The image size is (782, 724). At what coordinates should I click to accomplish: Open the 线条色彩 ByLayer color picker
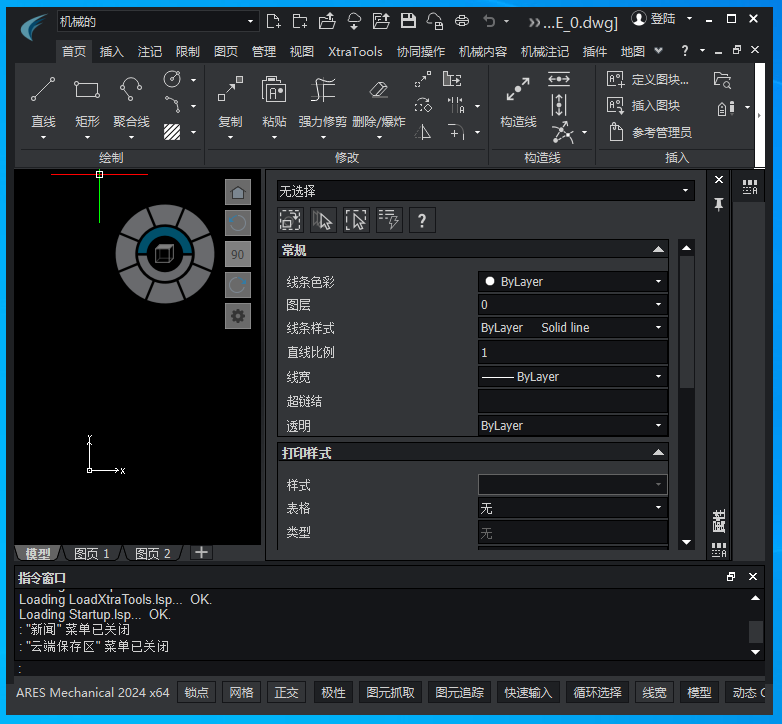click(x=572, y=282)
